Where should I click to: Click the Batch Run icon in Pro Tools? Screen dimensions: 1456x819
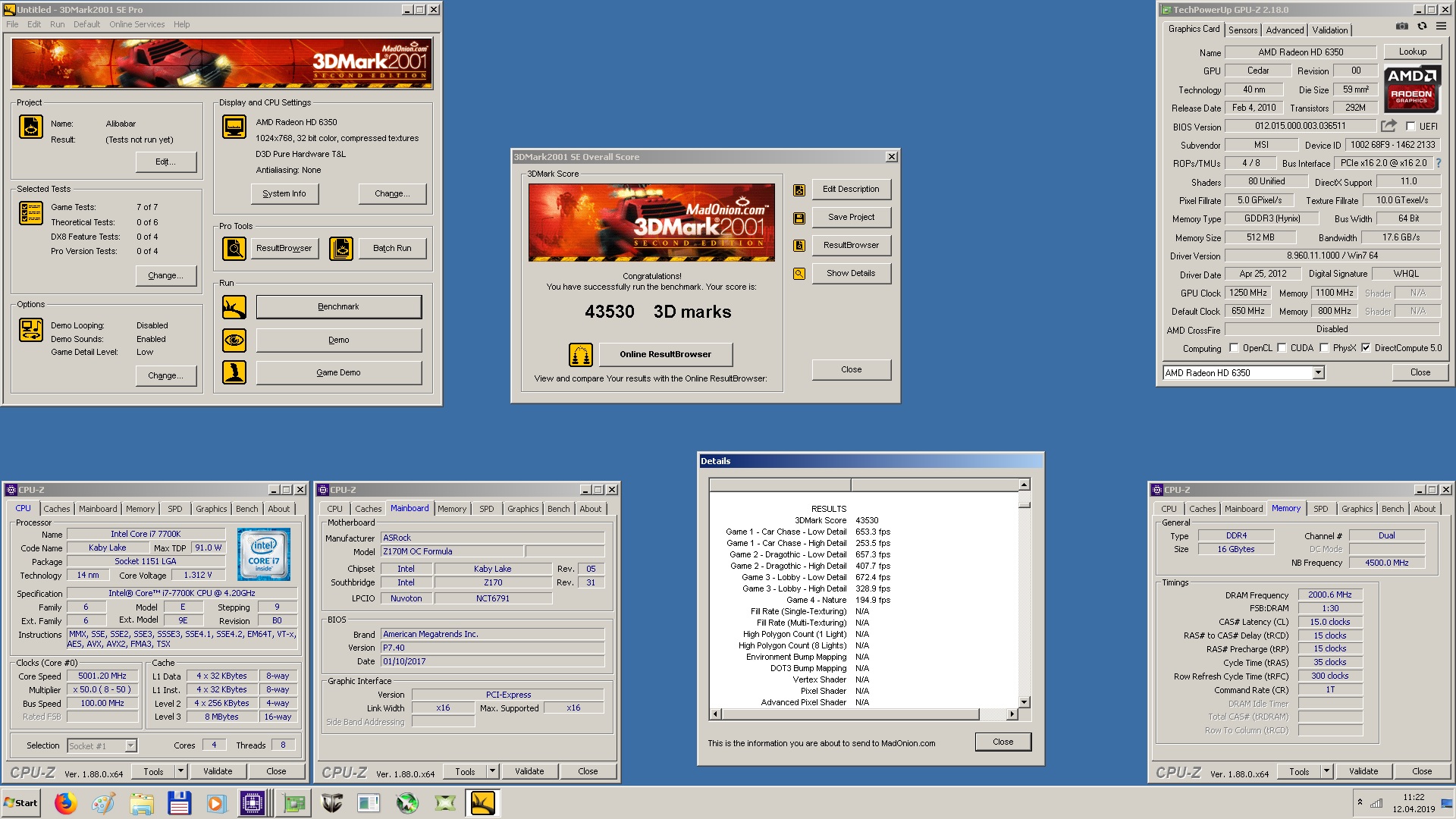[x=341, y=248]
